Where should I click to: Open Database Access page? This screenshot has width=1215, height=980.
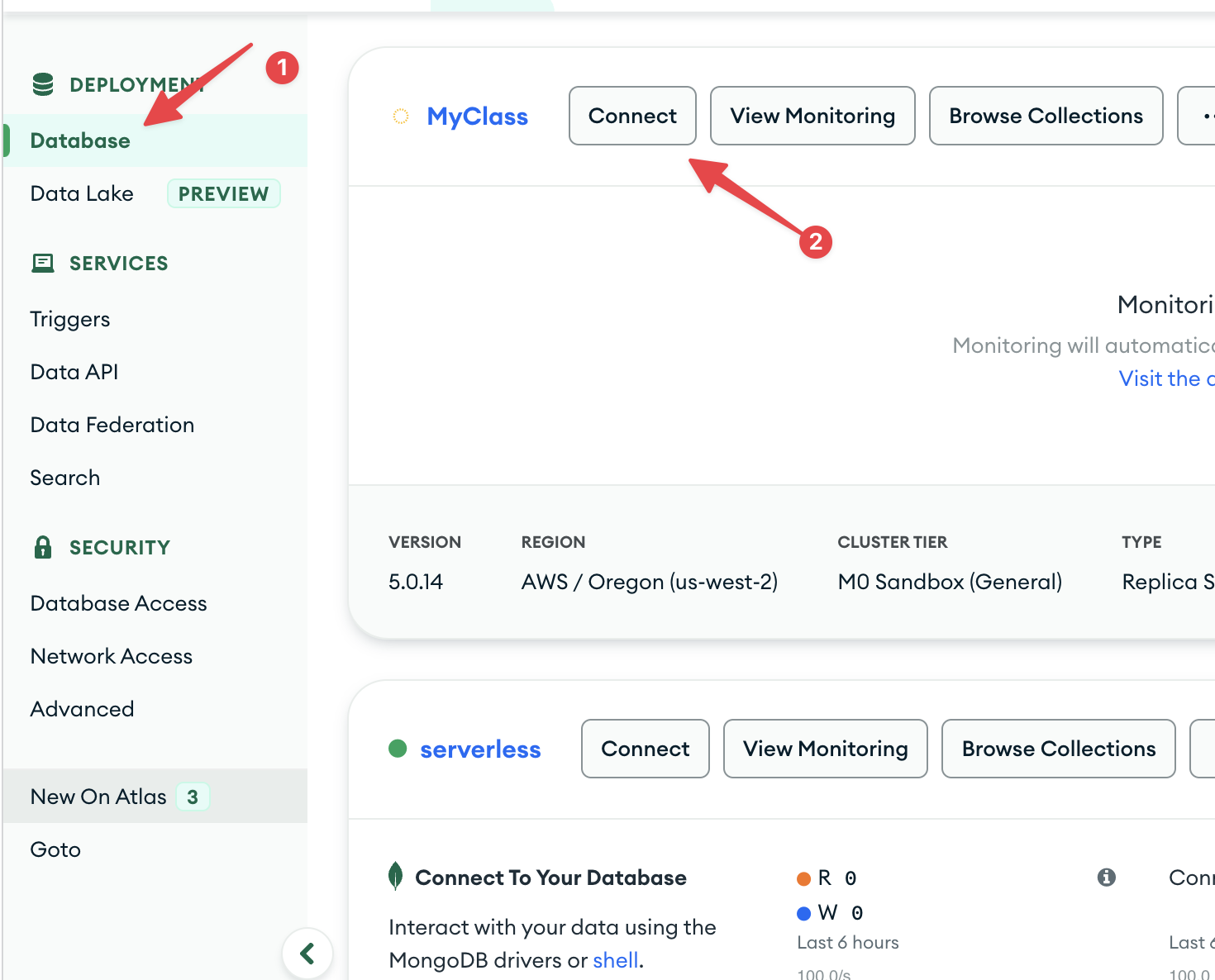click(x=118, y=603)
